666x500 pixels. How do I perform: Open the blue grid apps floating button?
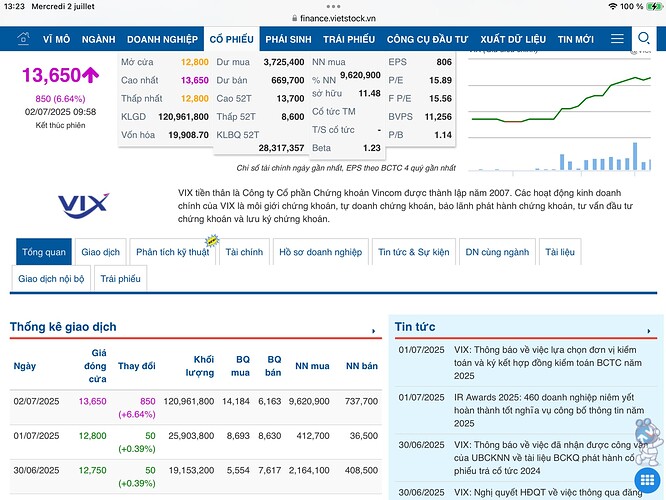click(x=647, y=480)
